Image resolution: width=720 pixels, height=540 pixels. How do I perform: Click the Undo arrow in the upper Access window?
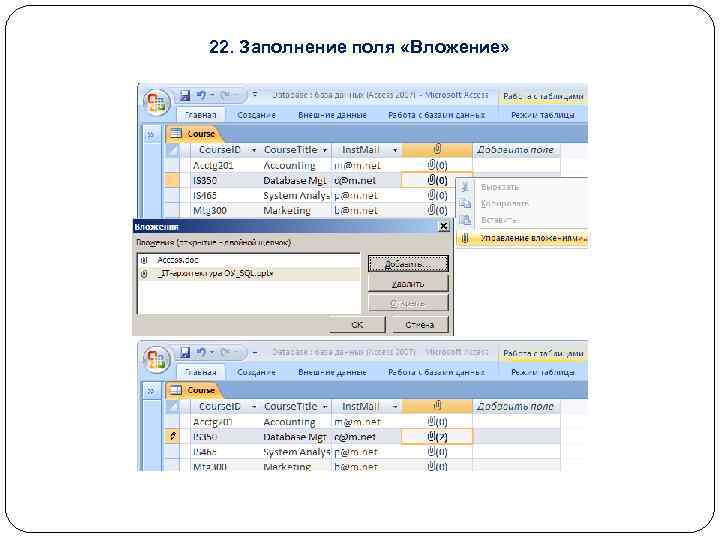pos(202,95)
